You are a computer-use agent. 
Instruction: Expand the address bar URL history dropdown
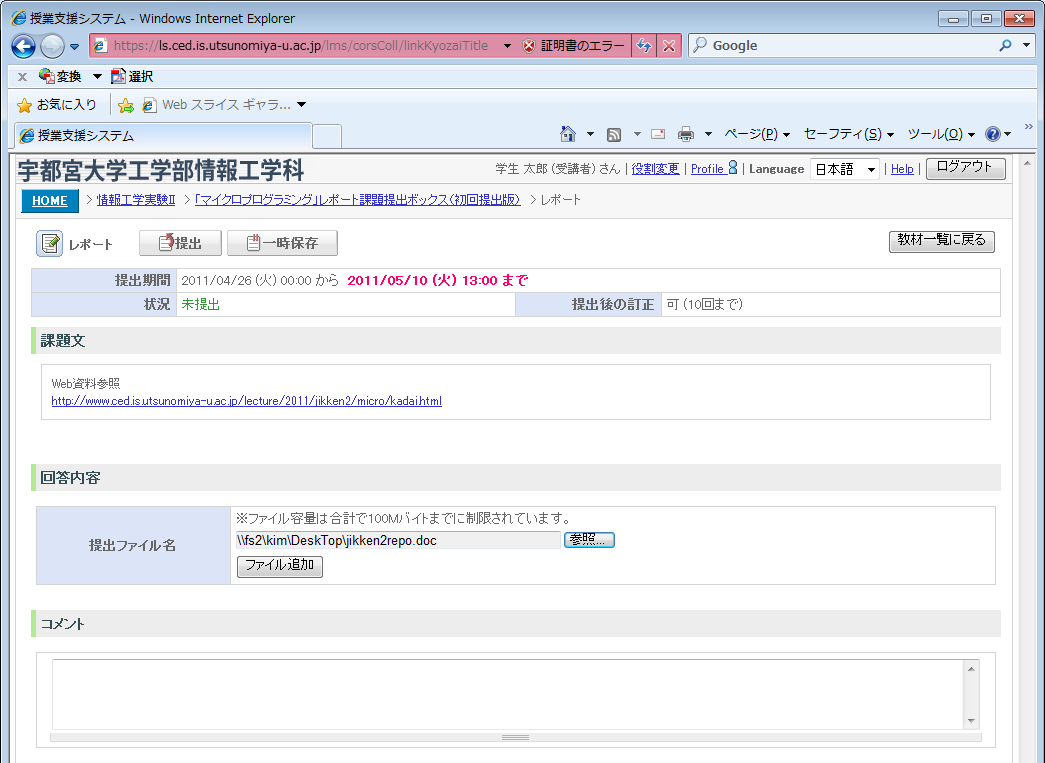(507, 46)
